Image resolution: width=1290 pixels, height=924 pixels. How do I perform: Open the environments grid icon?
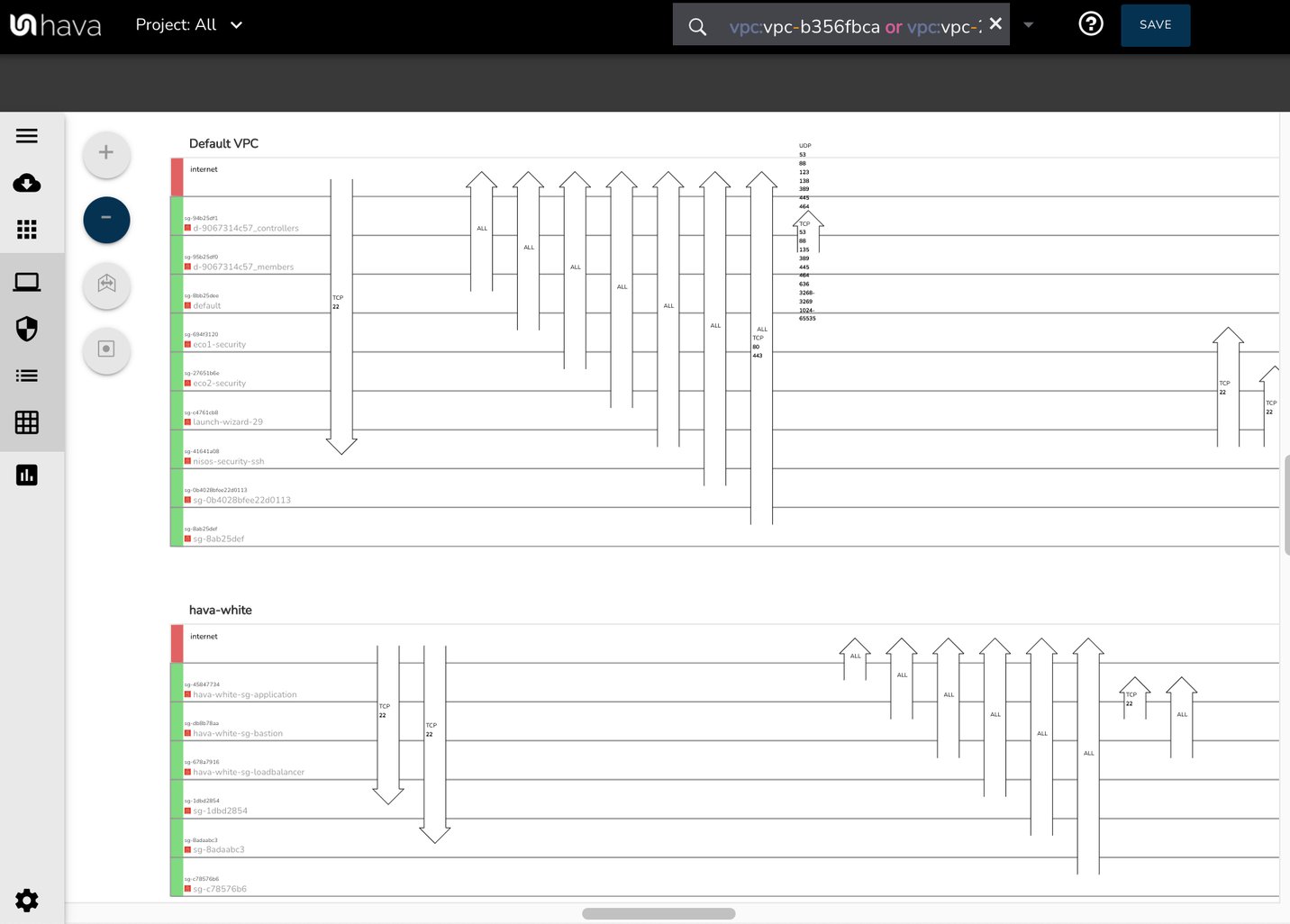tap(27, 230)
